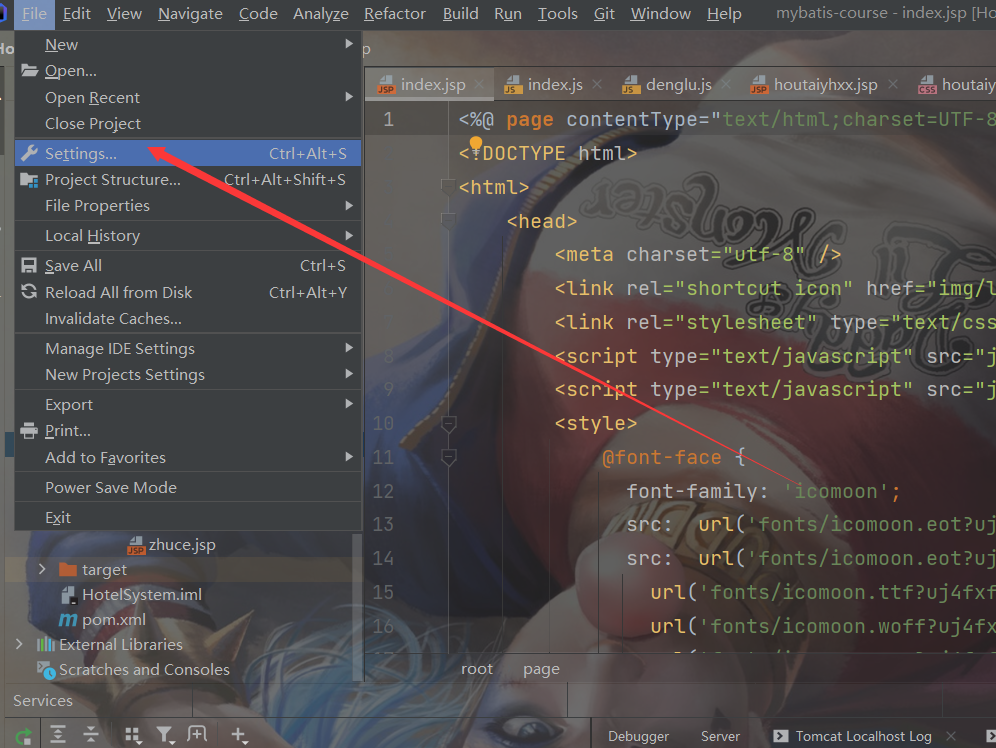Select HotelSystem.iml in the project tree
The height and width of the screenshot is (748, 996).
[x=131, y=594]
